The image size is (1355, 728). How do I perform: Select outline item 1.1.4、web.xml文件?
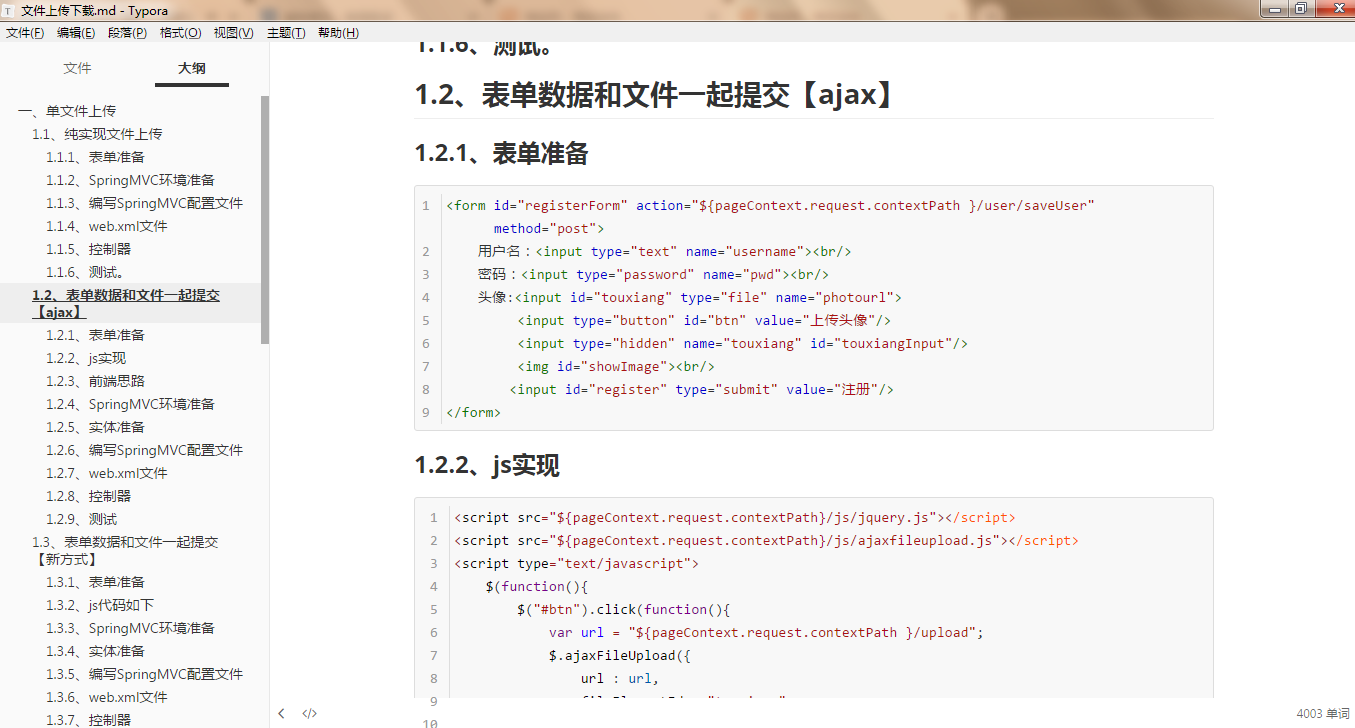(x=107, y=226)
